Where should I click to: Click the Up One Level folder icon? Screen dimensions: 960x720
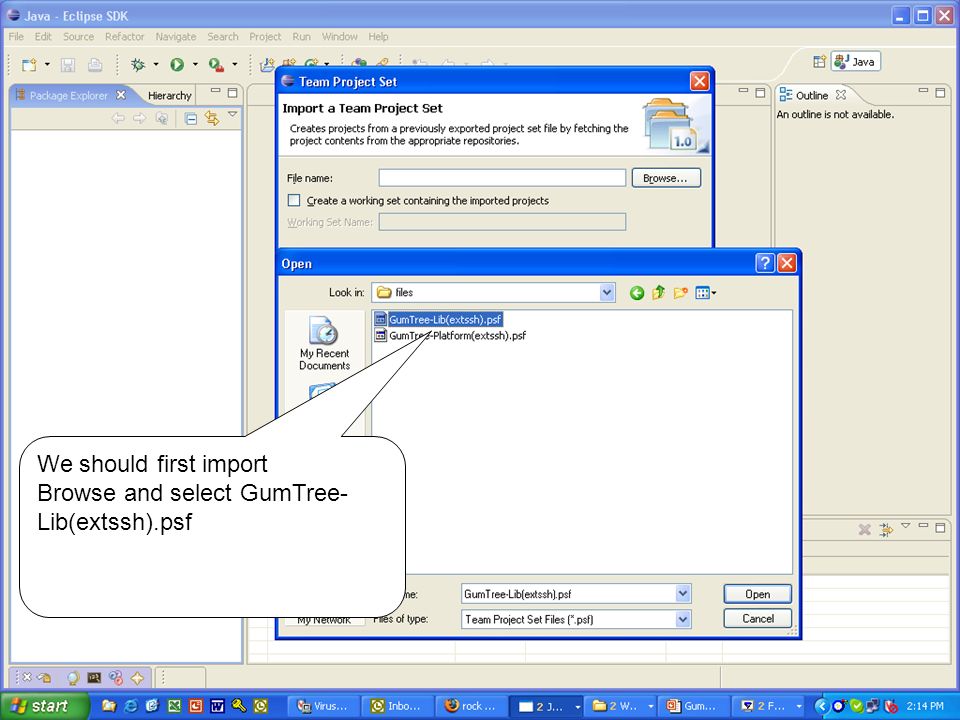pos(659,293)
